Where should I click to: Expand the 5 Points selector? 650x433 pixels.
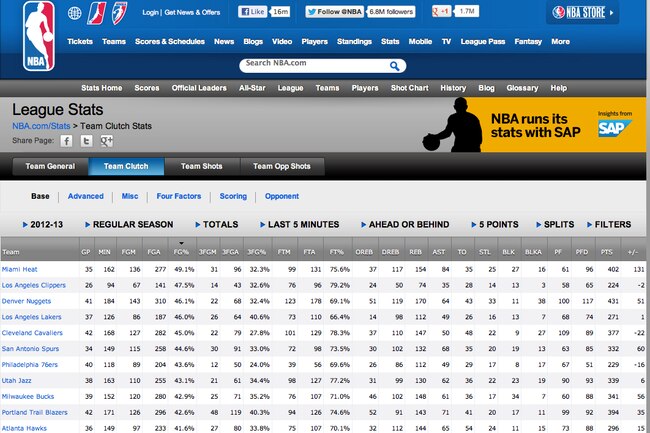(495, 225)
